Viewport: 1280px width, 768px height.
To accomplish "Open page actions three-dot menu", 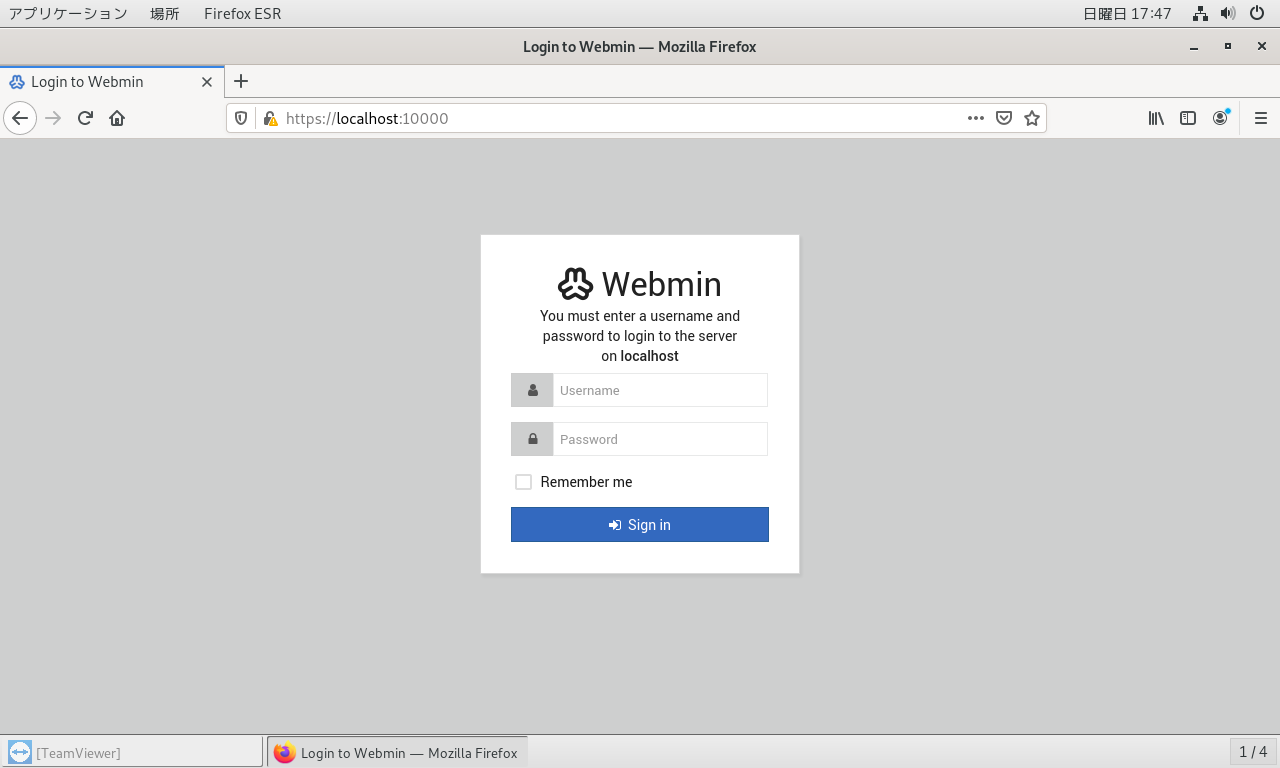I will pyautogui.click(x=976, y=118).
